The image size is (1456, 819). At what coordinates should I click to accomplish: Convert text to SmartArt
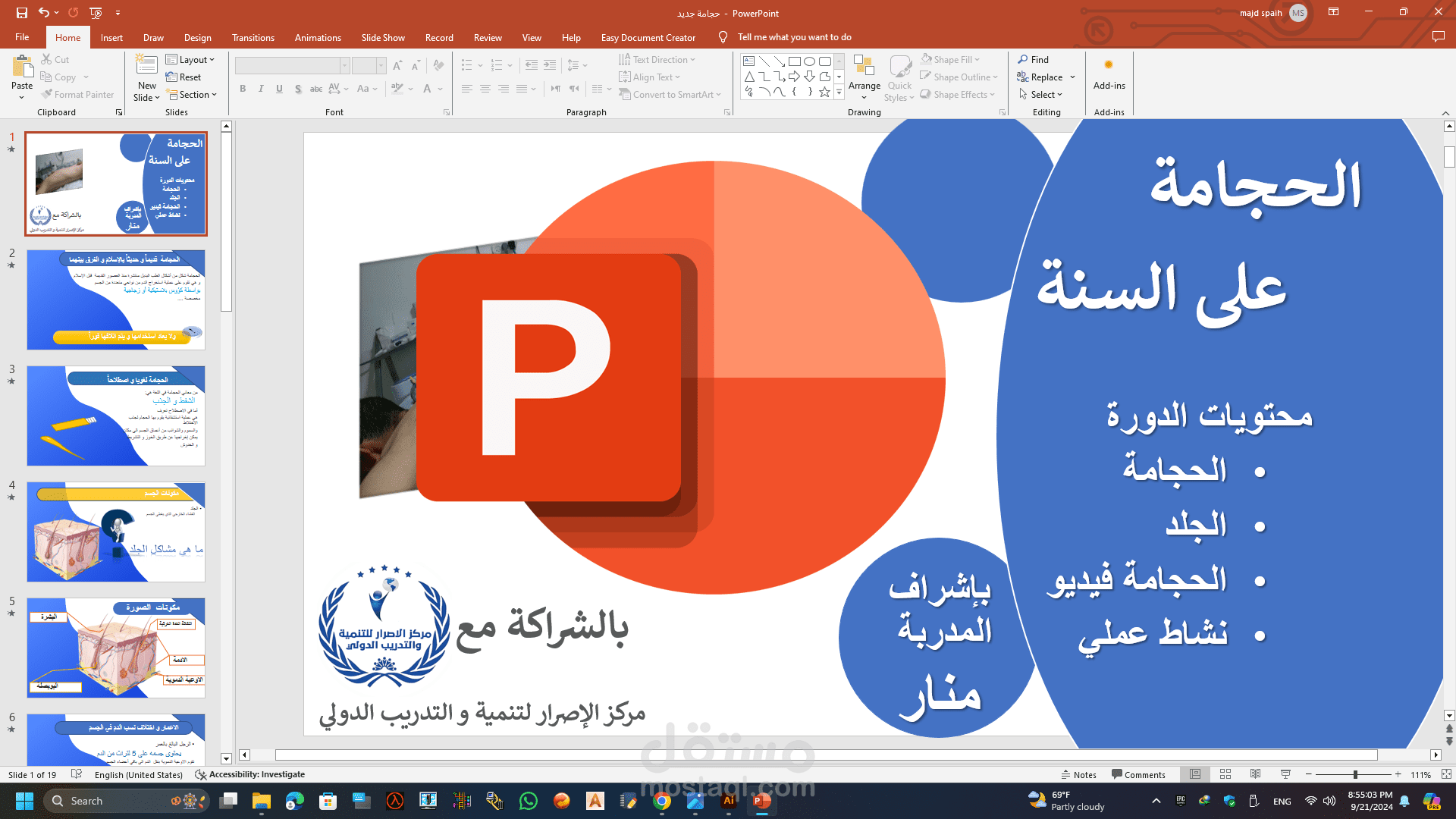tap(670, 94)
